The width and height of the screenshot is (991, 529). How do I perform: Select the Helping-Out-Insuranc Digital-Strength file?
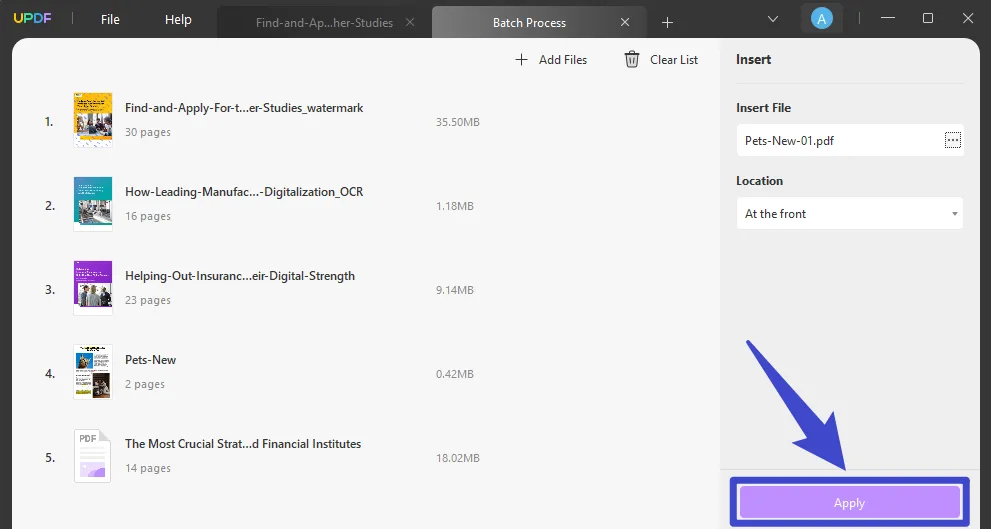pyautogui.click(x=239, y=276)
